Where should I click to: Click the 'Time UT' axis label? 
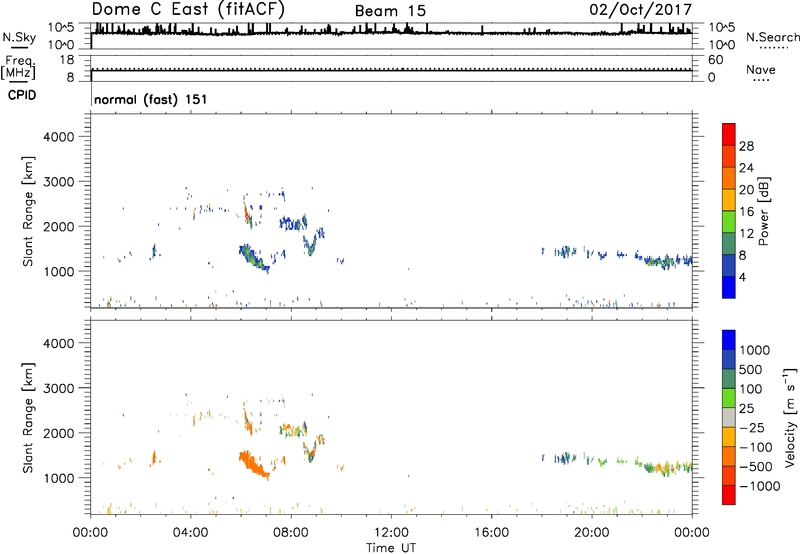pos(391,548)
